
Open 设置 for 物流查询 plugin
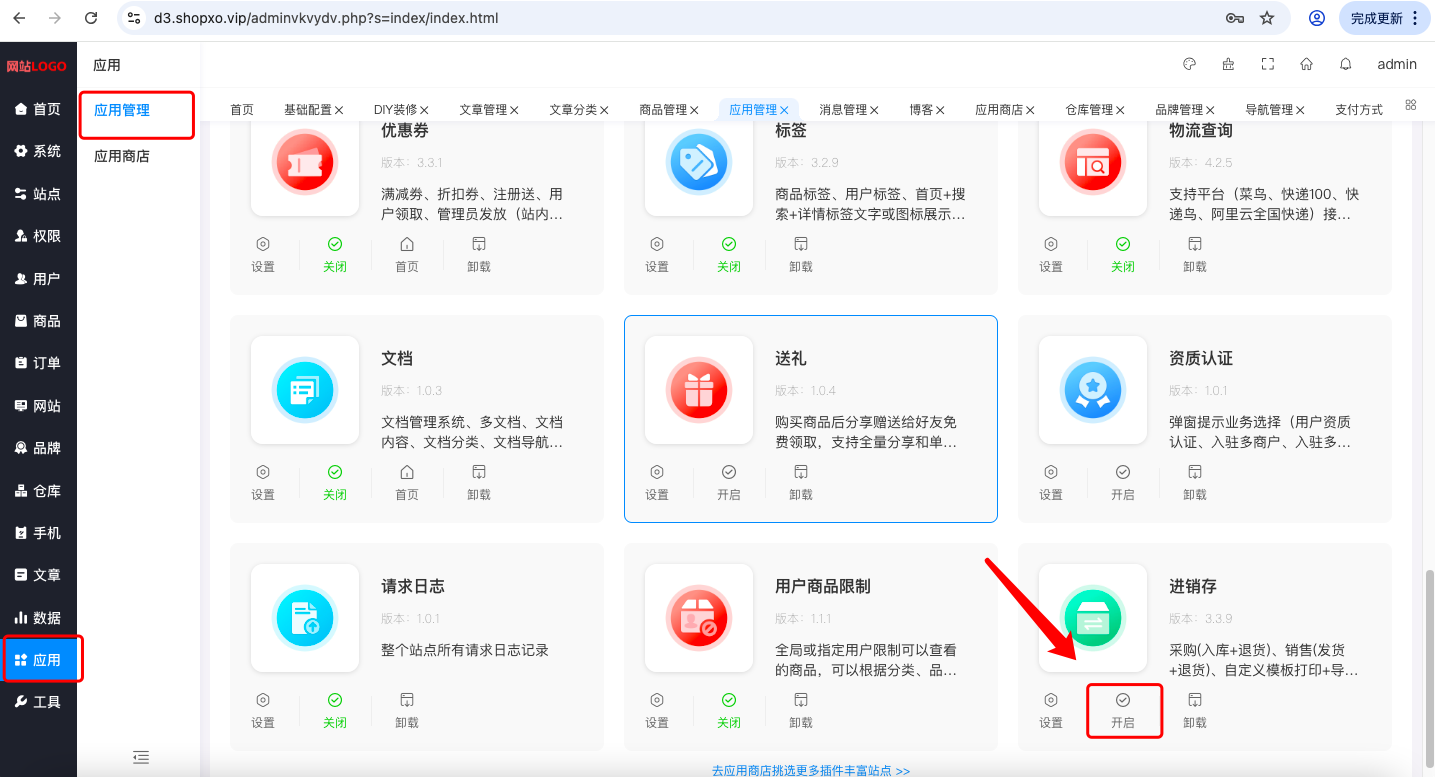pos(1051,254)
